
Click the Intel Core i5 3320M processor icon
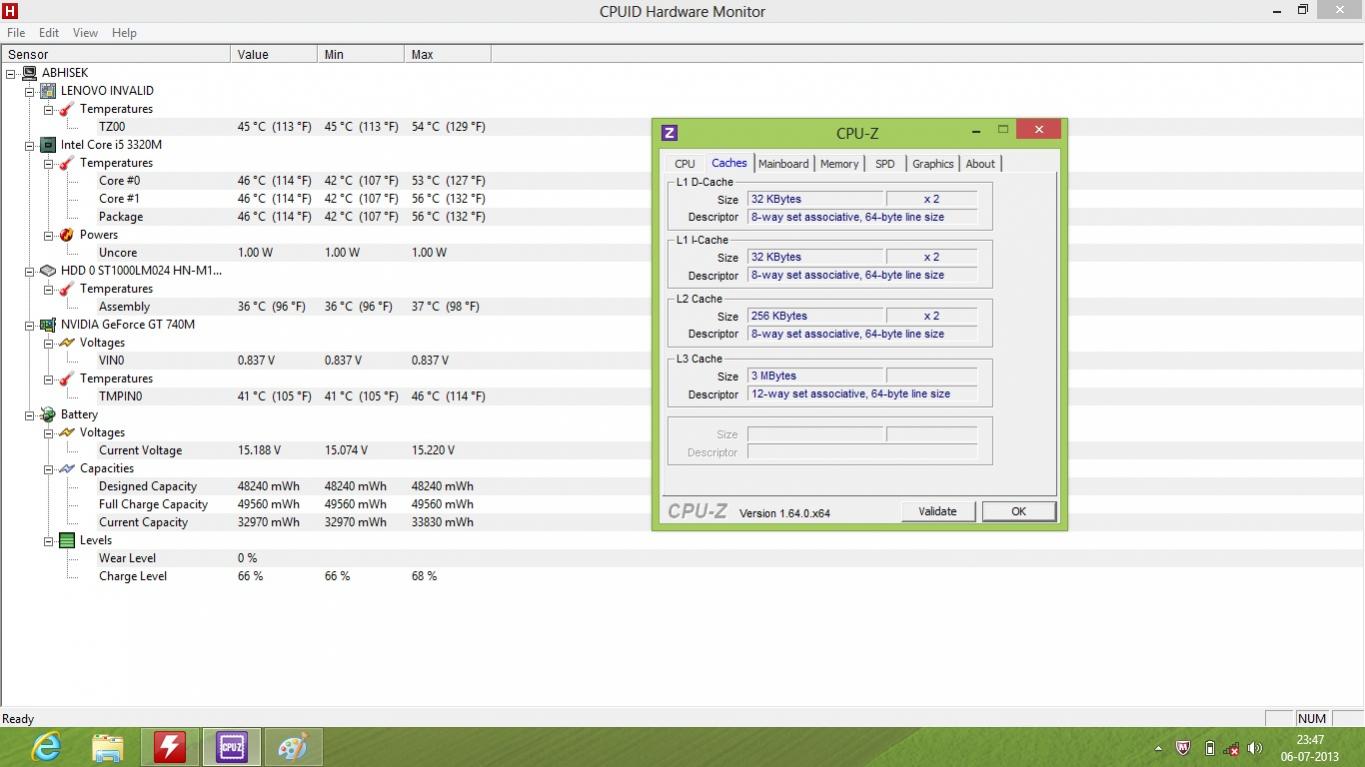coord(48,145)
